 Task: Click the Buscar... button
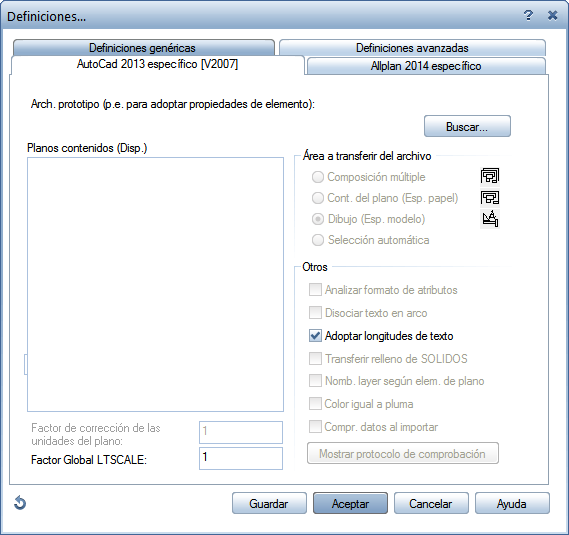click(x=467, y=126)
